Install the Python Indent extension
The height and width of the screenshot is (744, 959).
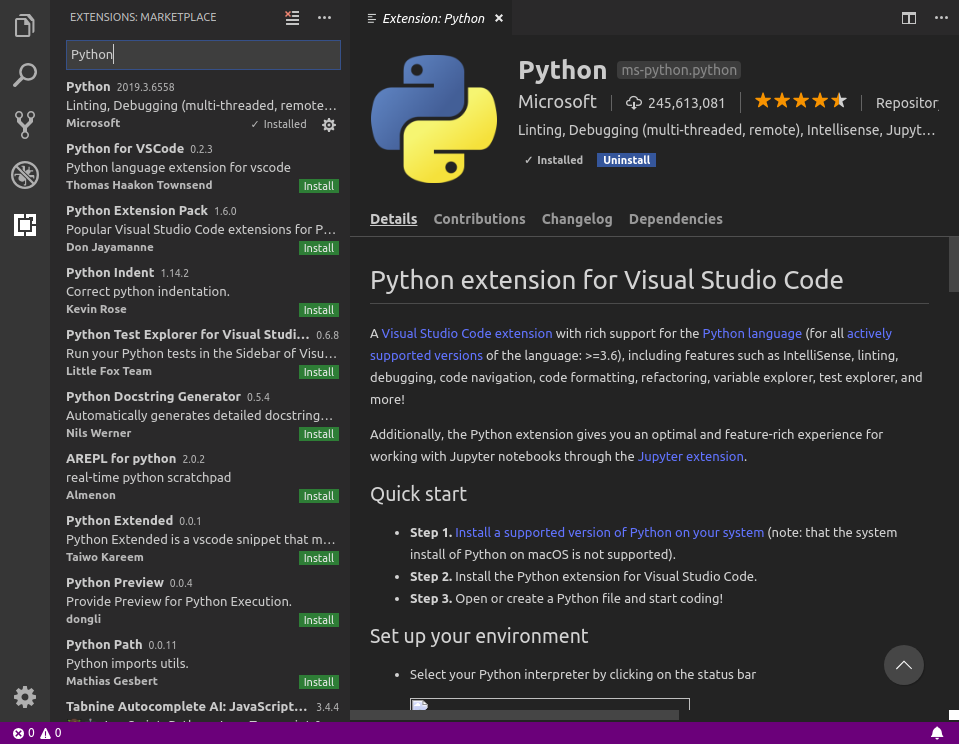319,310
